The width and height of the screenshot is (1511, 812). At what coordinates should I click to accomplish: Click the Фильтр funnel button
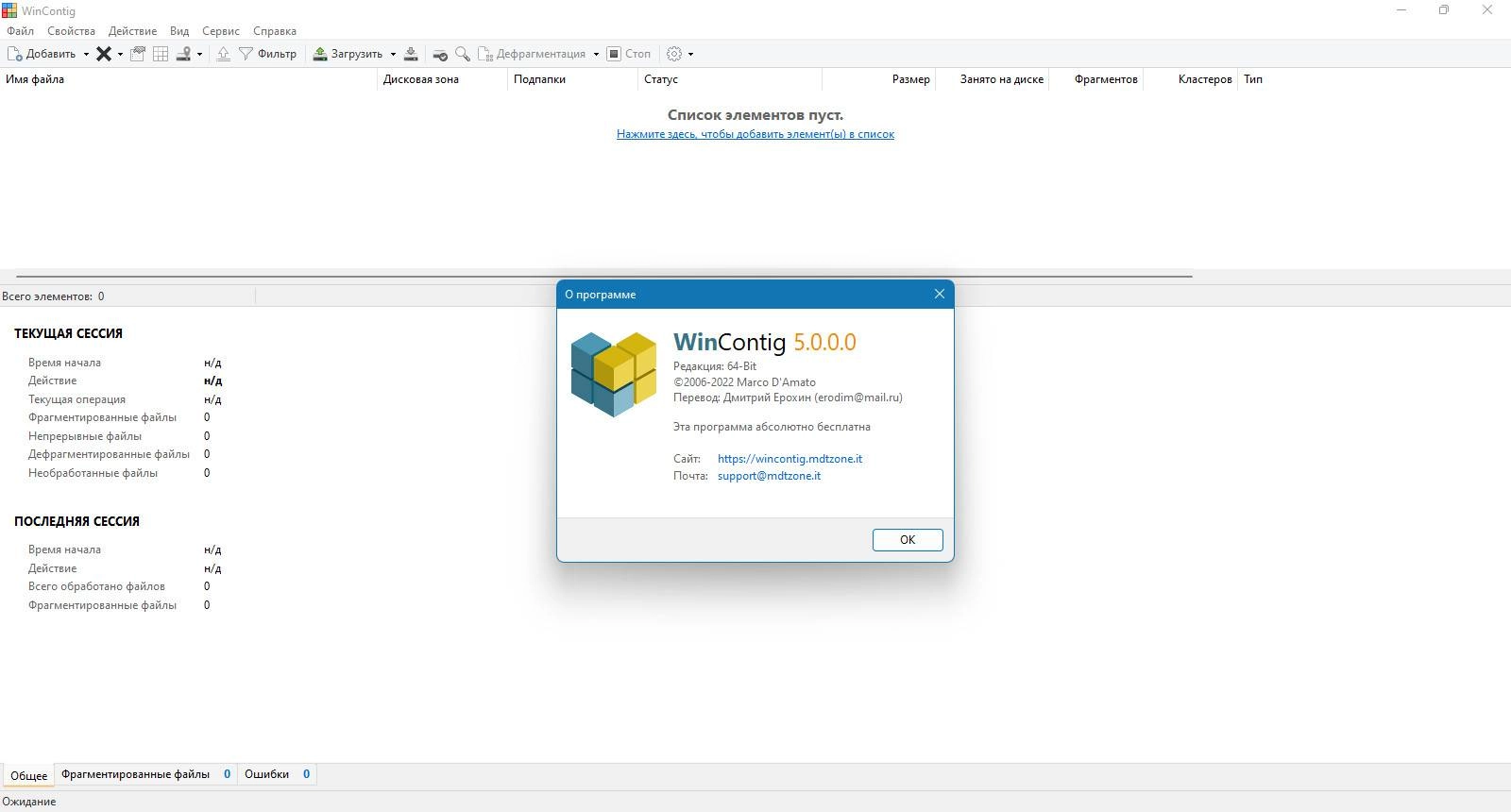[268, 54]
